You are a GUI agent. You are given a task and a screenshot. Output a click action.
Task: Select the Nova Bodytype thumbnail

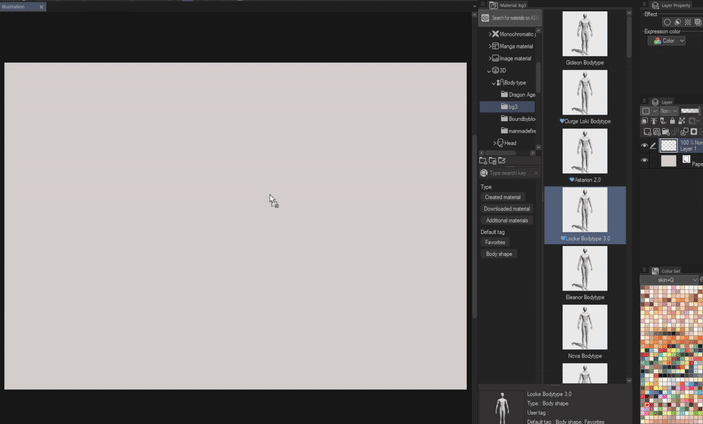pyautogui.click(x=585, y=327)
